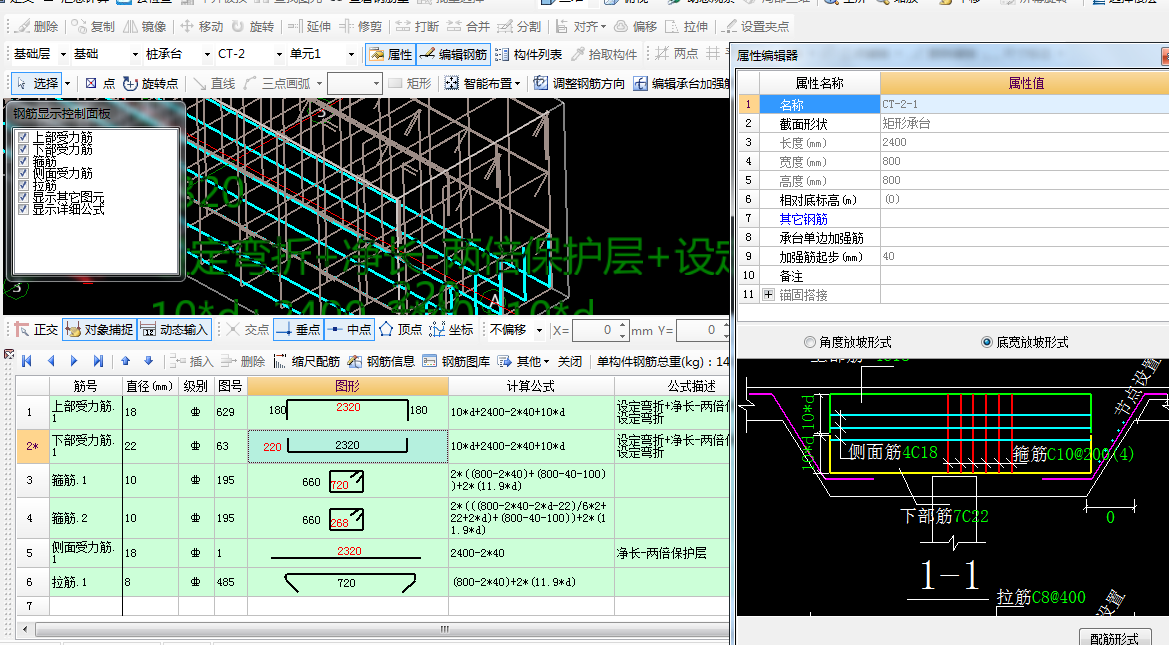Open the 基础层 floor dropdown
The image size is (1169, 645).
tap(63, 54)
